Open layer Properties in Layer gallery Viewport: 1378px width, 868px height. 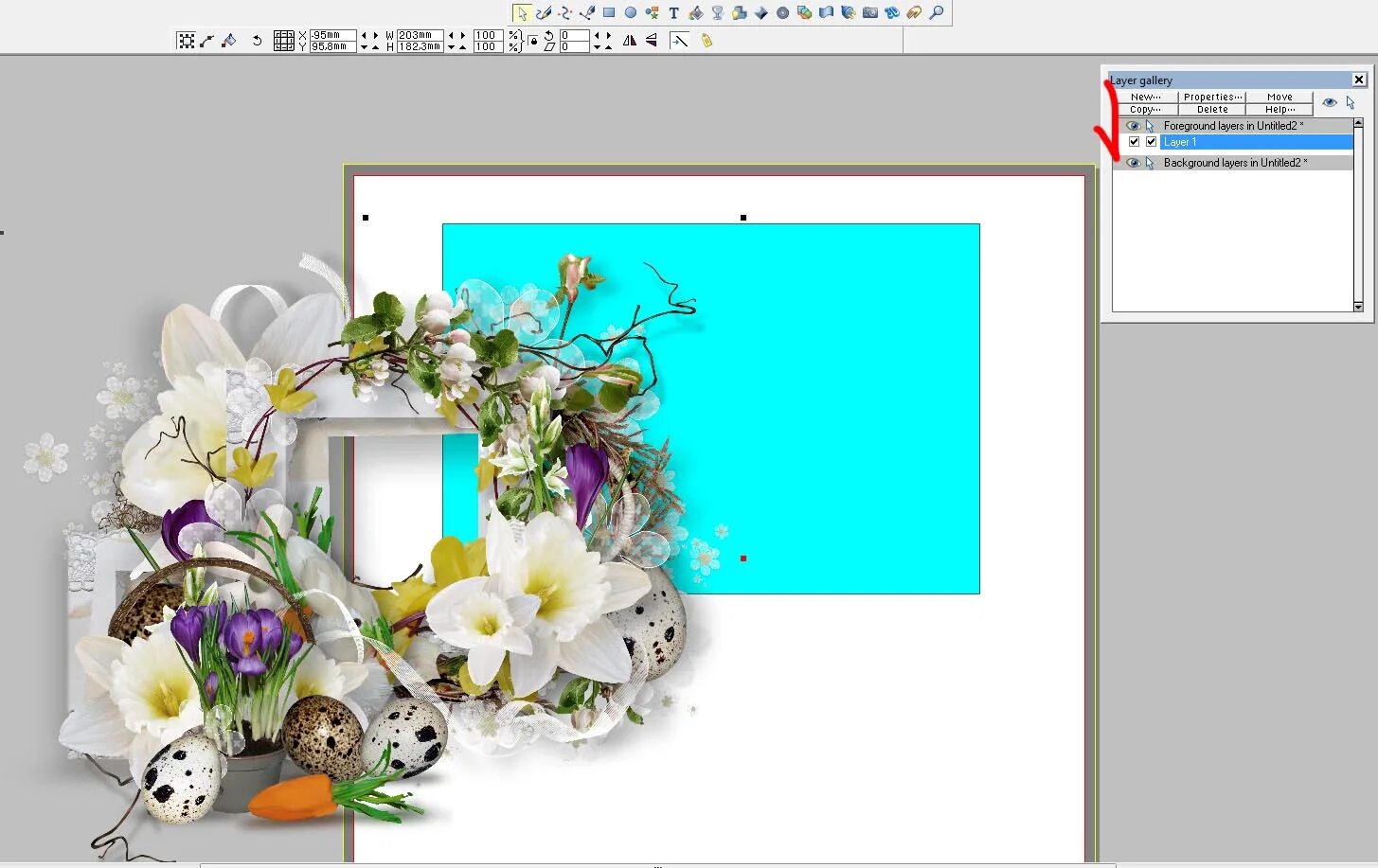tap(1212, 97)
